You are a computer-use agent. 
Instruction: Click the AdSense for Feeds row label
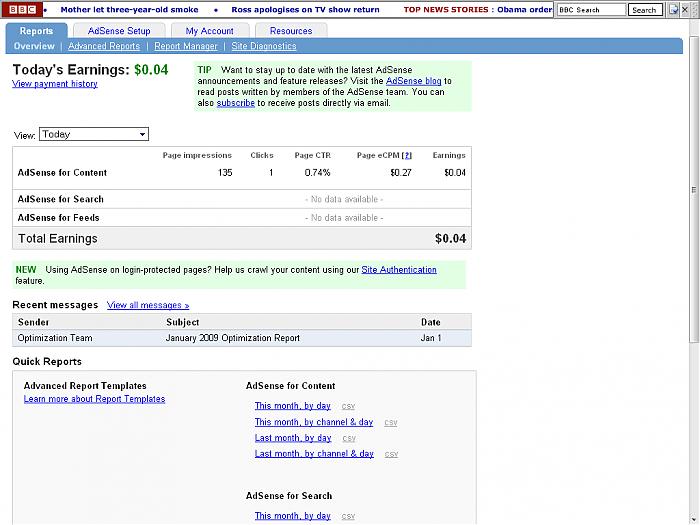(x=58, y=218)
